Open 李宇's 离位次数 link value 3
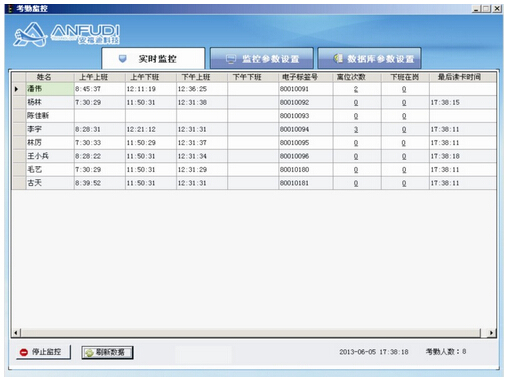The width and height of the screenshot is (507, 379). (x=356, y=130)
